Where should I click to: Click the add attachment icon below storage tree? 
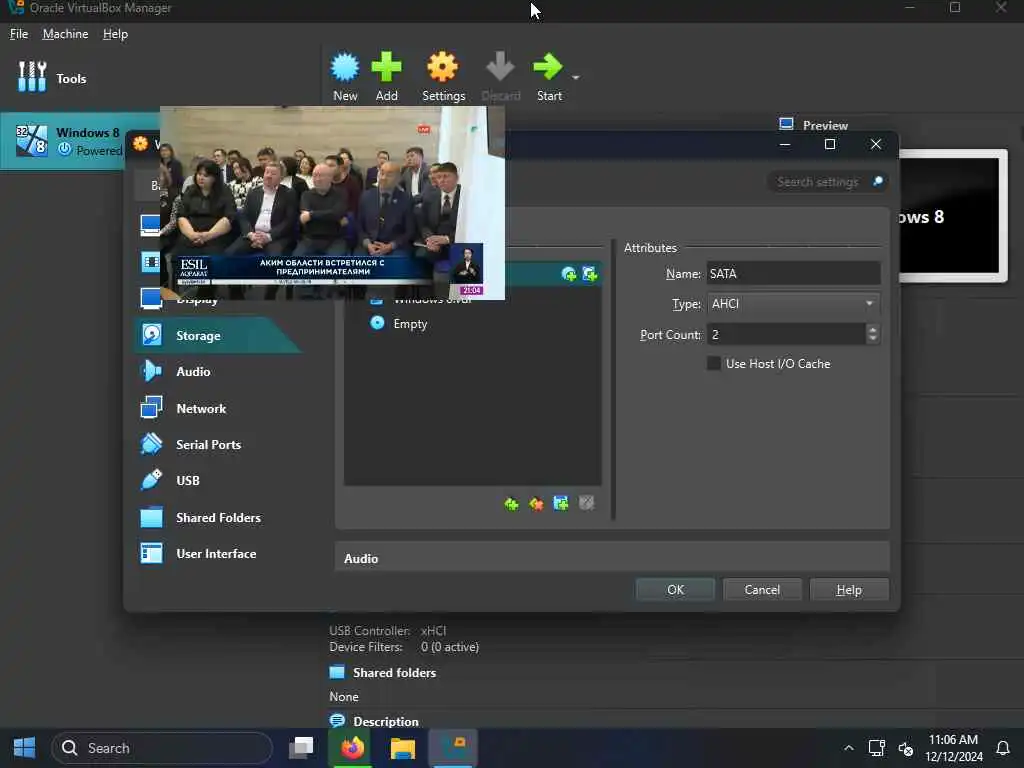tap(561, 504)
